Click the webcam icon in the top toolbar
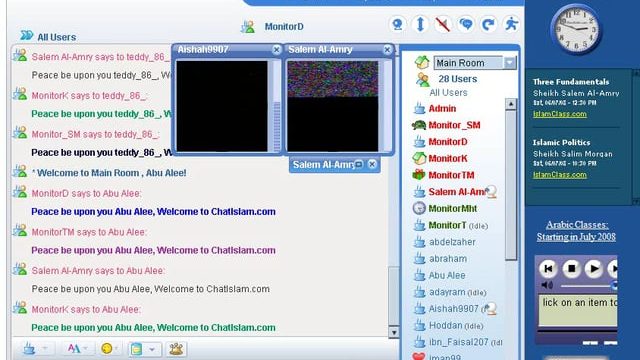Image resolution: width=640 pixels, height=360 pixels. coord(398,24)
